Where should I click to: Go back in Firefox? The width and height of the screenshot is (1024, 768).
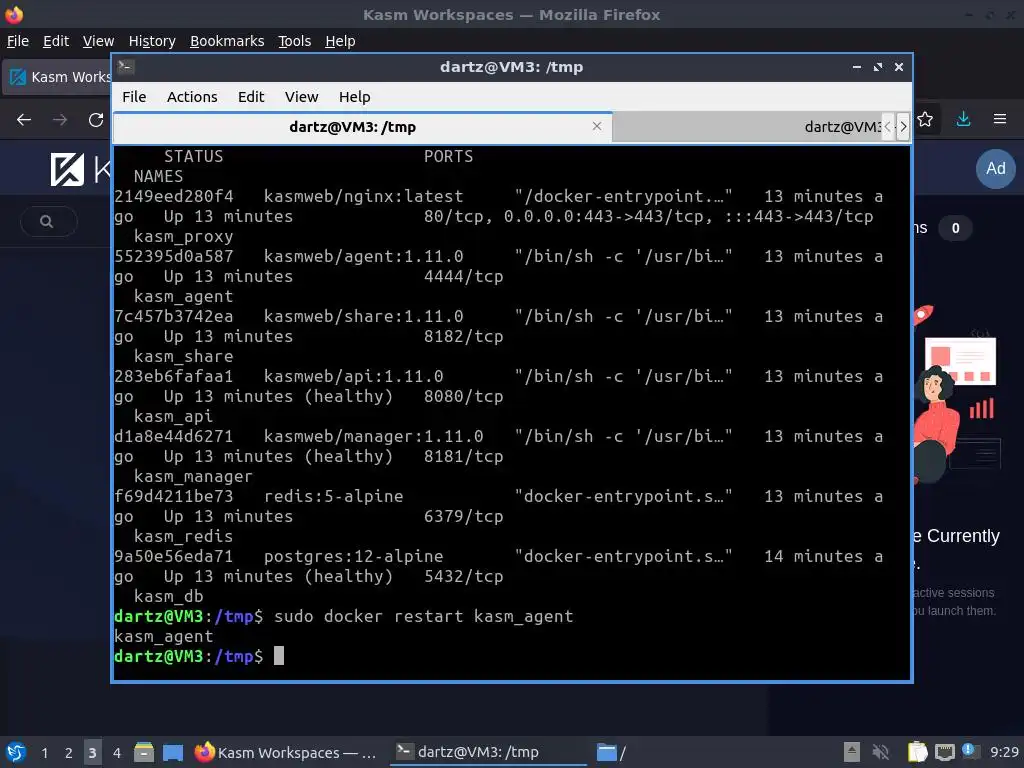click(24, 120)
